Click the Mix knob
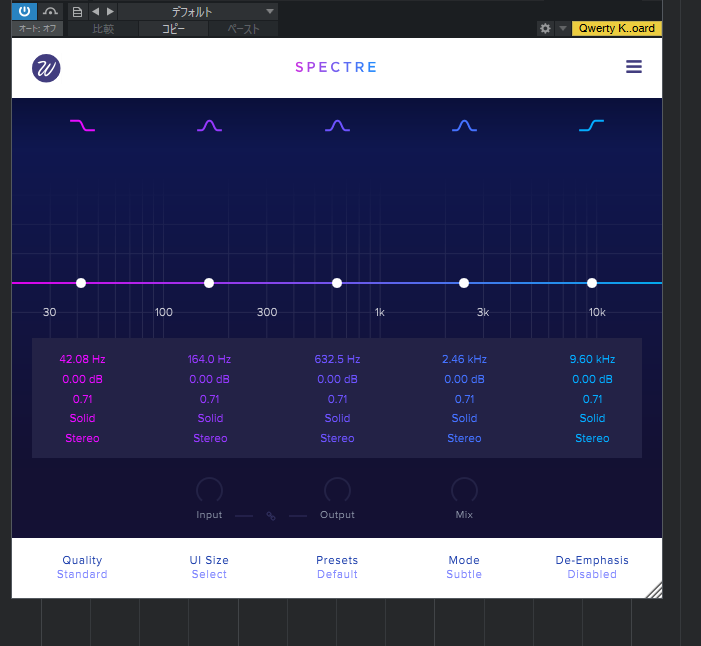 click(464, 490)
